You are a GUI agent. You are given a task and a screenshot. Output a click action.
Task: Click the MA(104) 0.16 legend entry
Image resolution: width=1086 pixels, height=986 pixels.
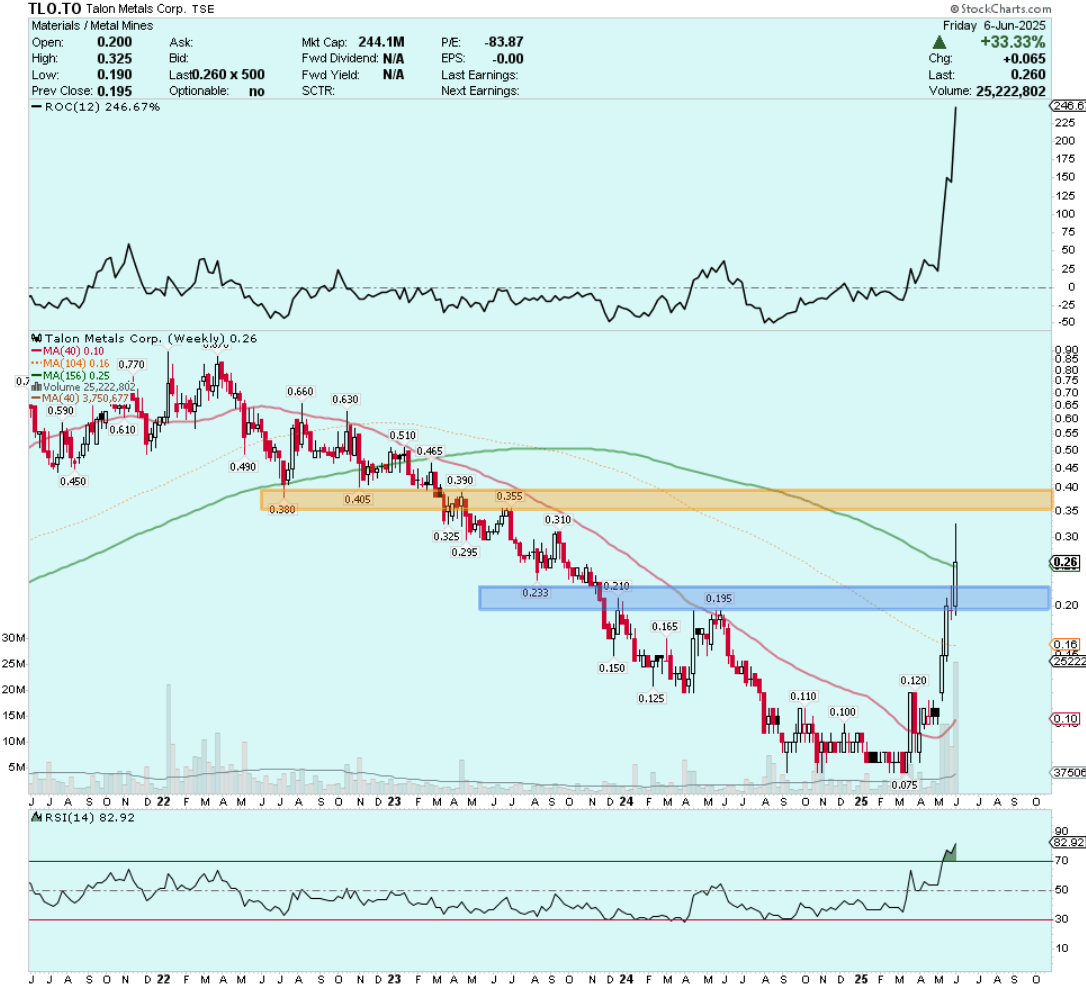(x=76, y=364)
